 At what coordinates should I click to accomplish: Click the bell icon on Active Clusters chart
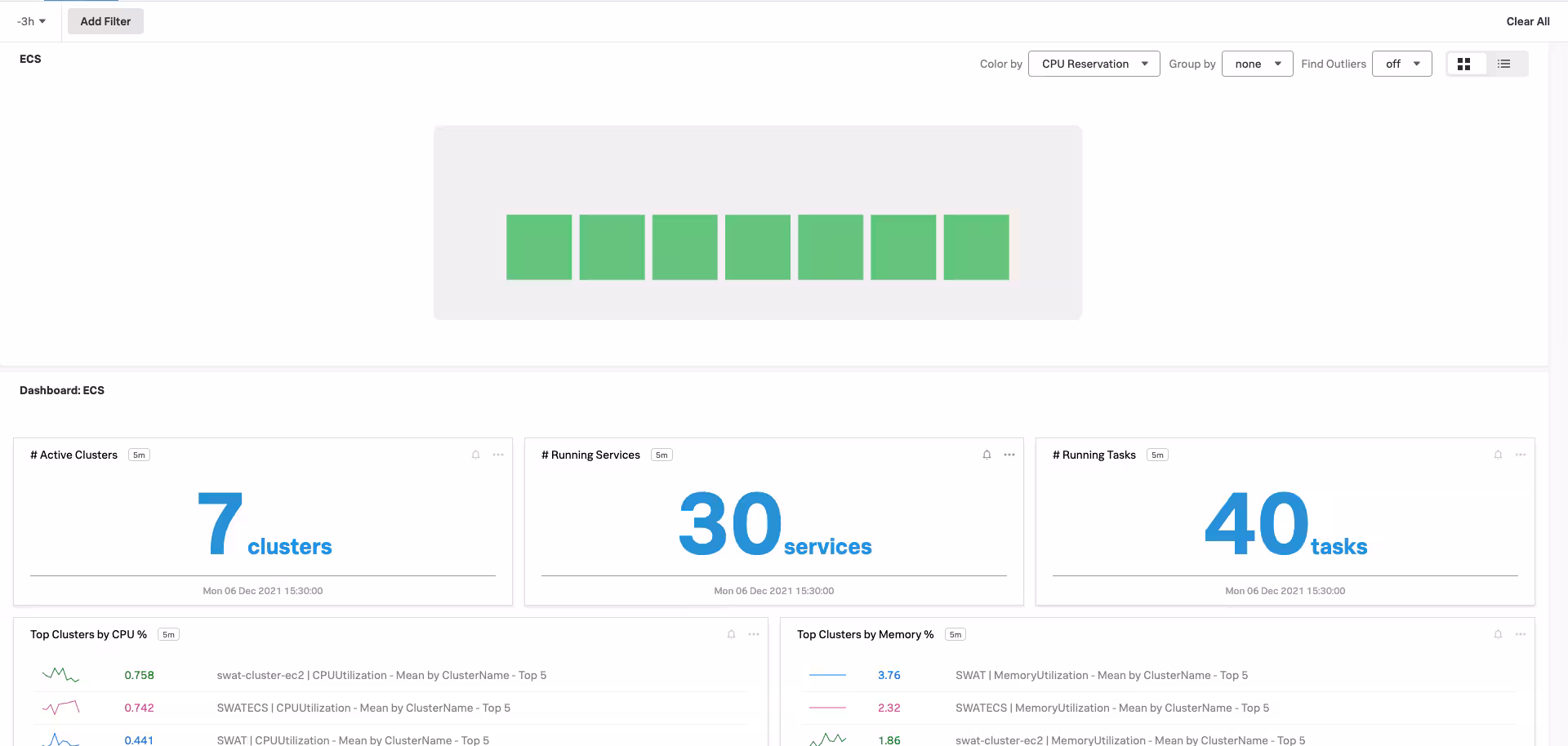point(475,455)
